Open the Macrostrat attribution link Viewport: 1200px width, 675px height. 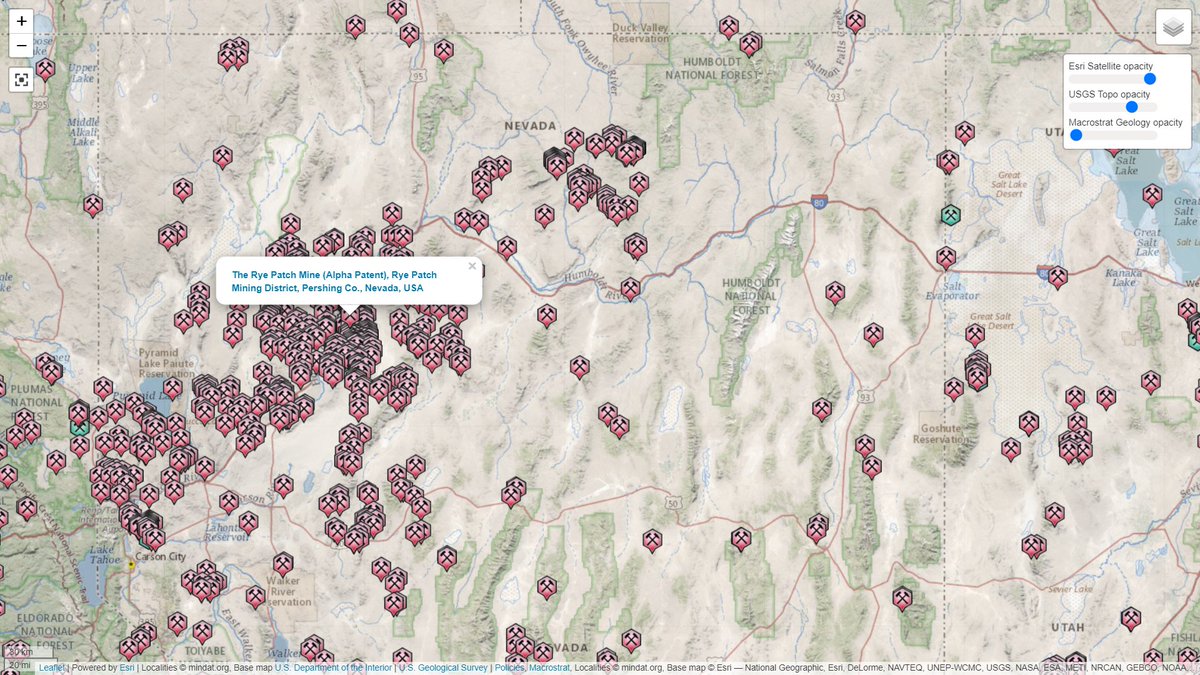549,667
